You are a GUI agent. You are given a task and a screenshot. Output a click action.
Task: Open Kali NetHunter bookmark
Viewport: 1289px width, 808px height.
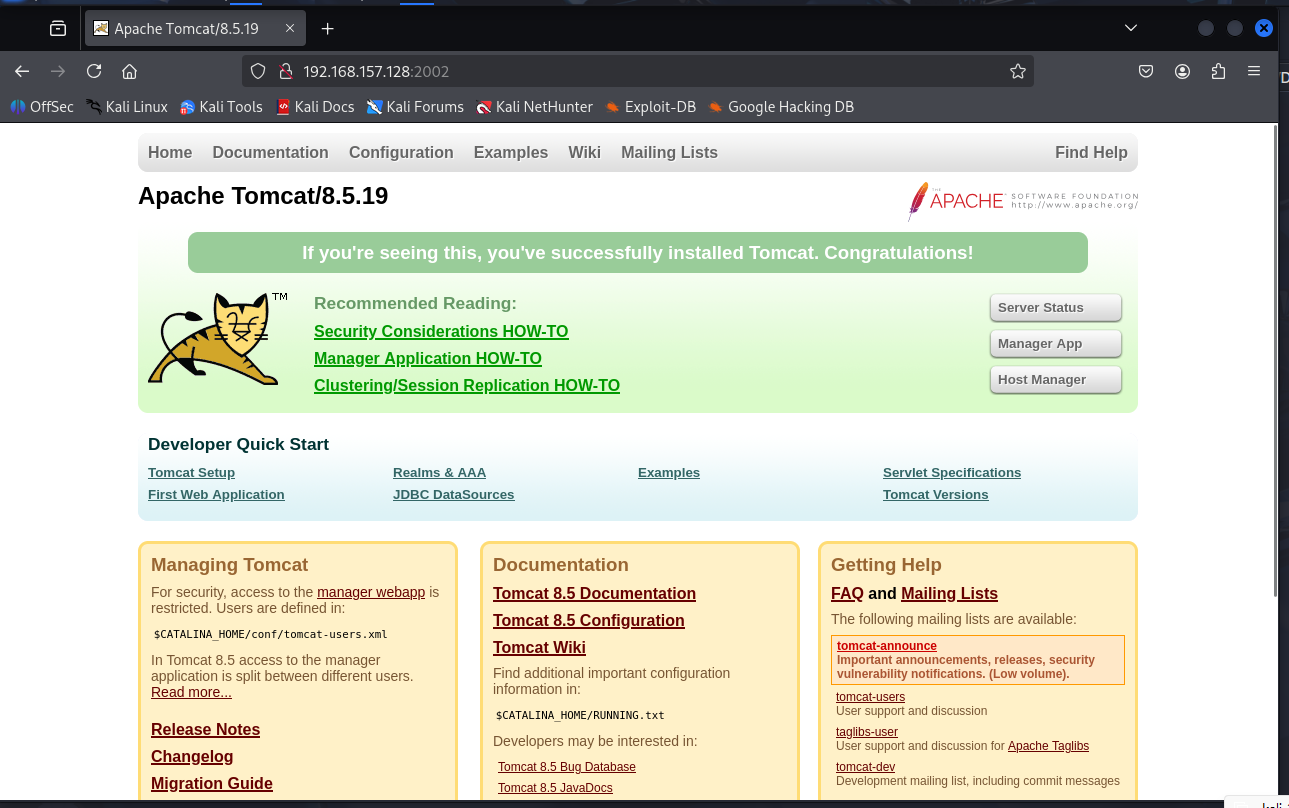(x=535, y=106)
